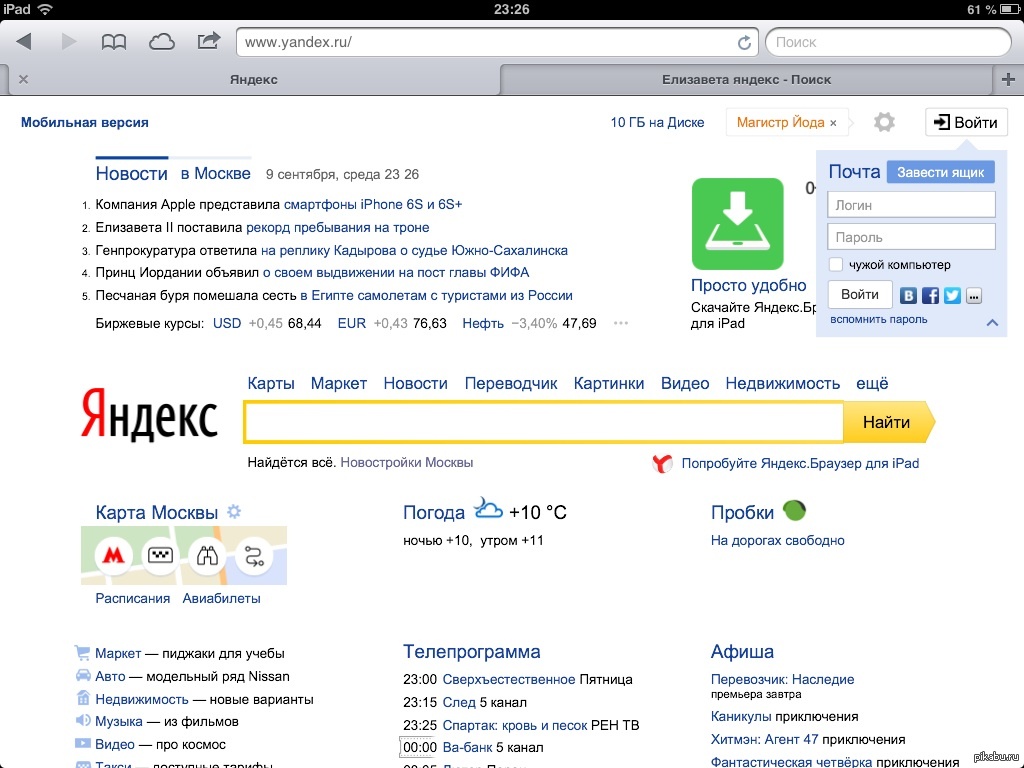Screen dimensions: 1024x768
Task: Open вспомнить пароль link
Action: (x=878, y=319)
